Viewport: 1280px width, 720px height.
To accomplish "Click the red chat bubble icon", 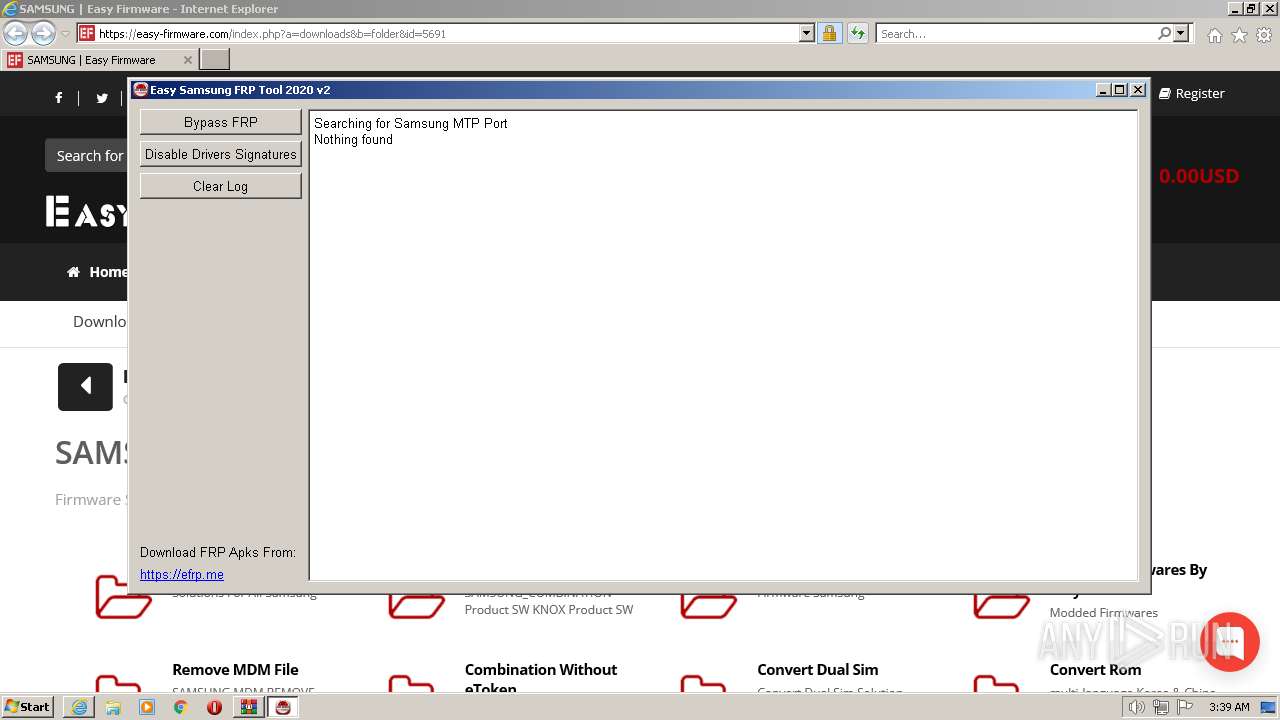I will click(1230, 642).
